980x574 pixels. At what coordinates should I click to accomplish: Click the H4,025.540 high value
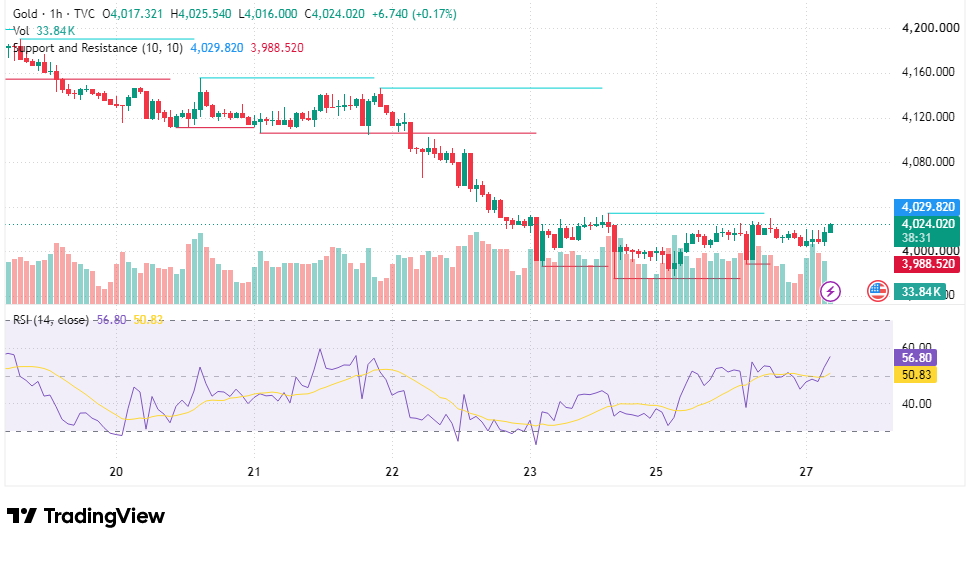(x=201, y=14)
